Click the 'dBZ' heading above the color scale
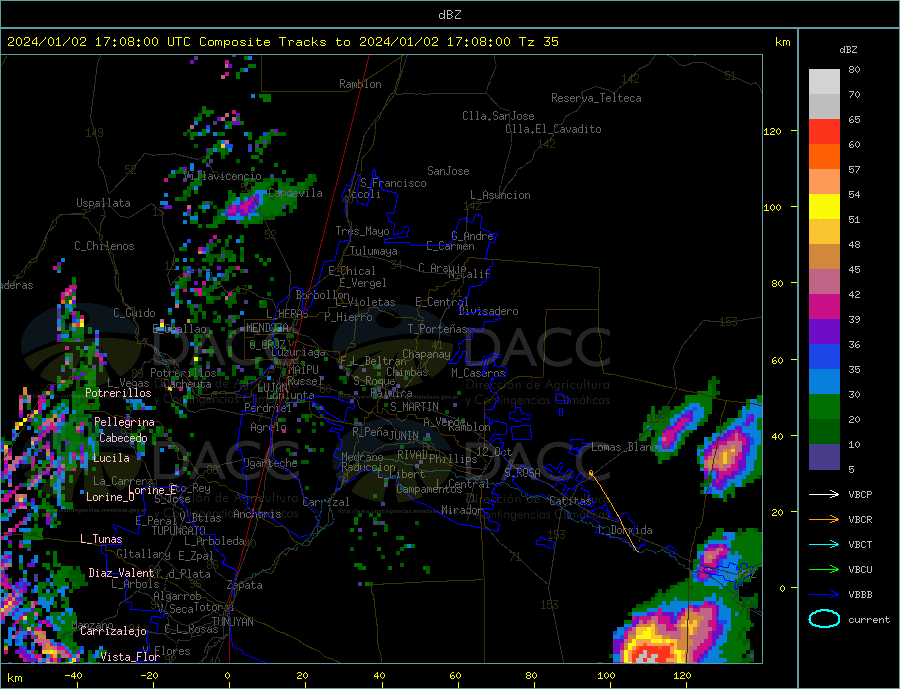Image resolution: width=900 pixels, height=689 pixels. click(x=848, y=50)
